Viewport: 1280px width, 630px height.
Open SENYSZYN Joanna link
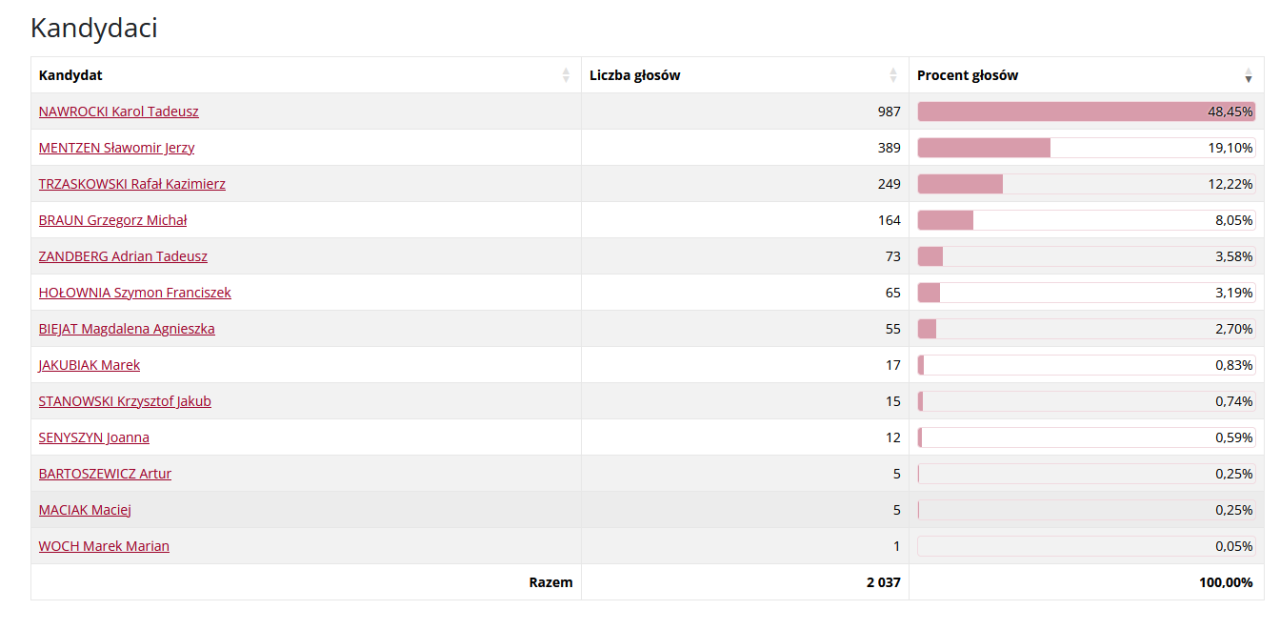click(94, 437)
